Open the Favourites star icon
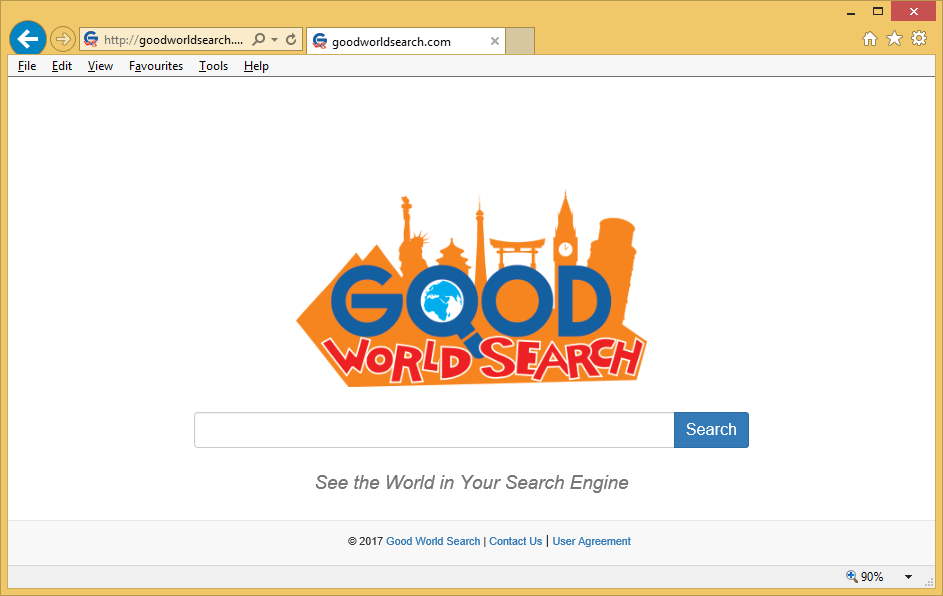Screen dimensions: 943x596 pyautogui.click(x=894, y=39)
